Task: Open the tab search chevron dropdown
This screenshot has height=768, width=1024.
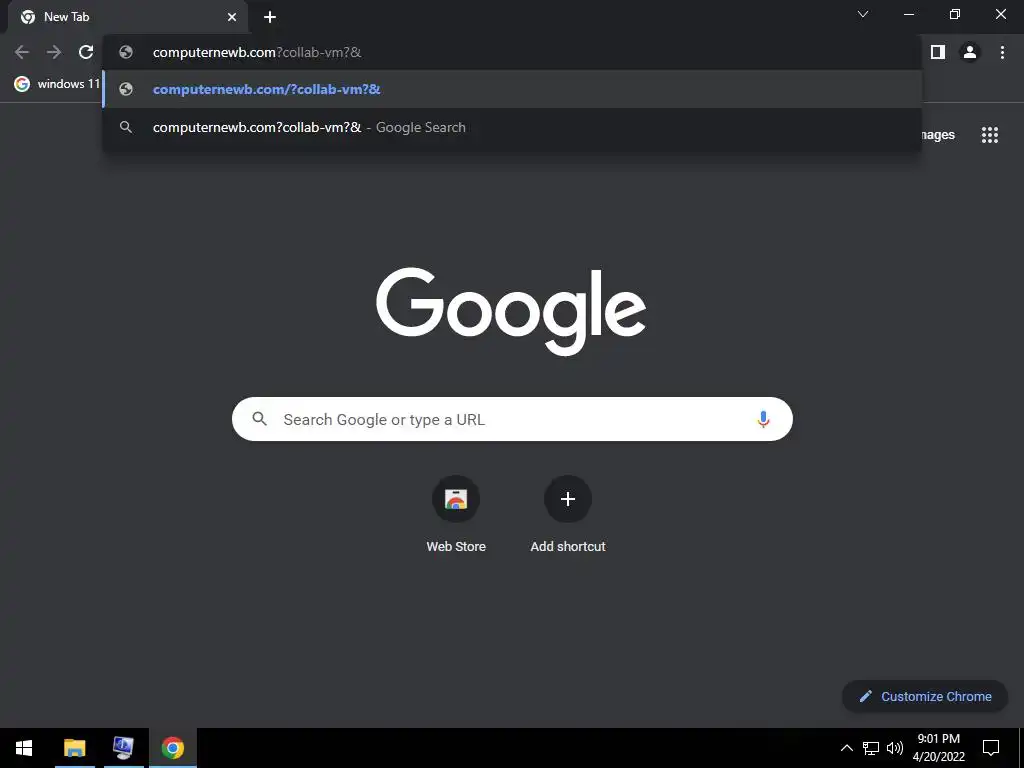Action: pyautogui.click(x=863, y=14)
